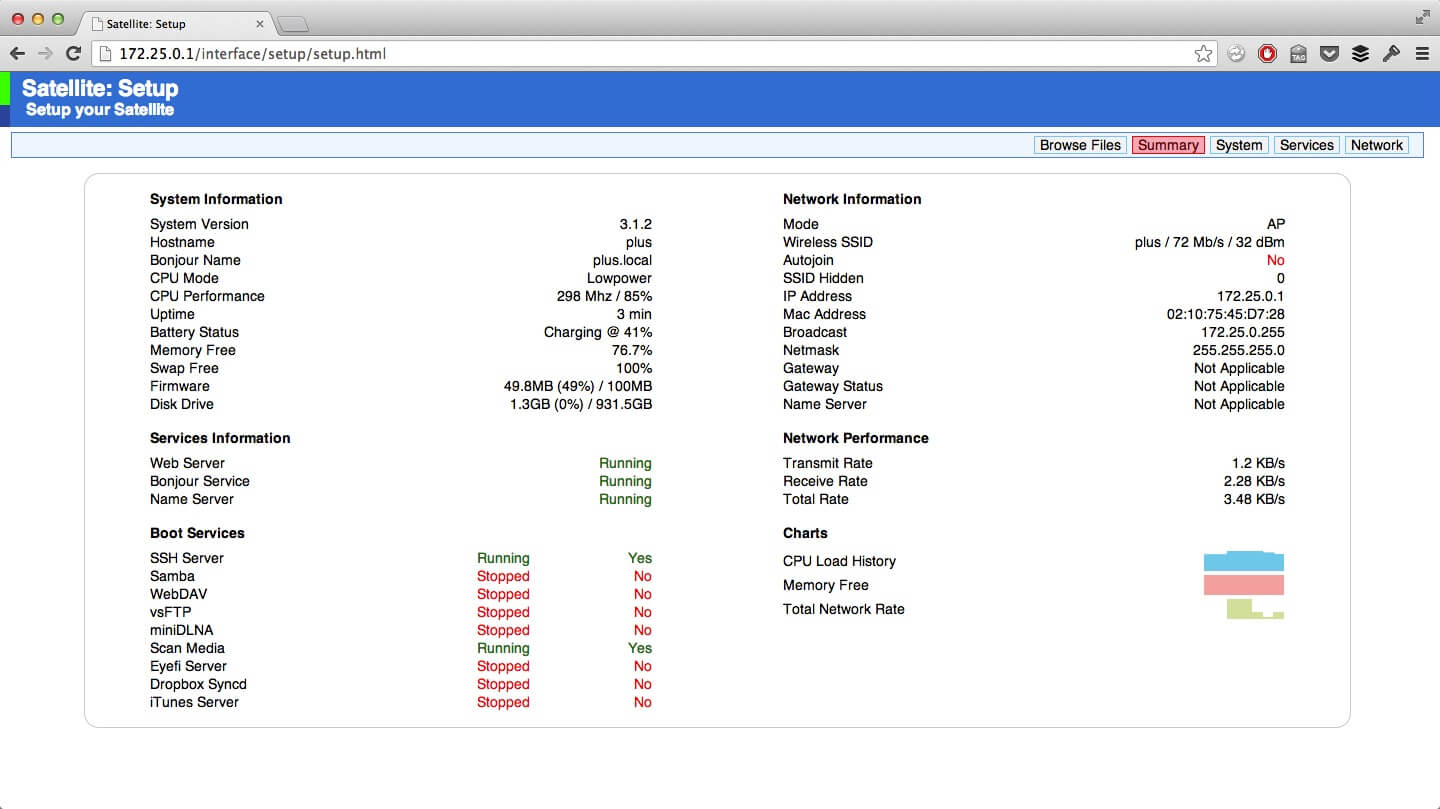1440x809 pixels.
Task: Select the highlighted Summary tab
Action: click(1168, 145)
